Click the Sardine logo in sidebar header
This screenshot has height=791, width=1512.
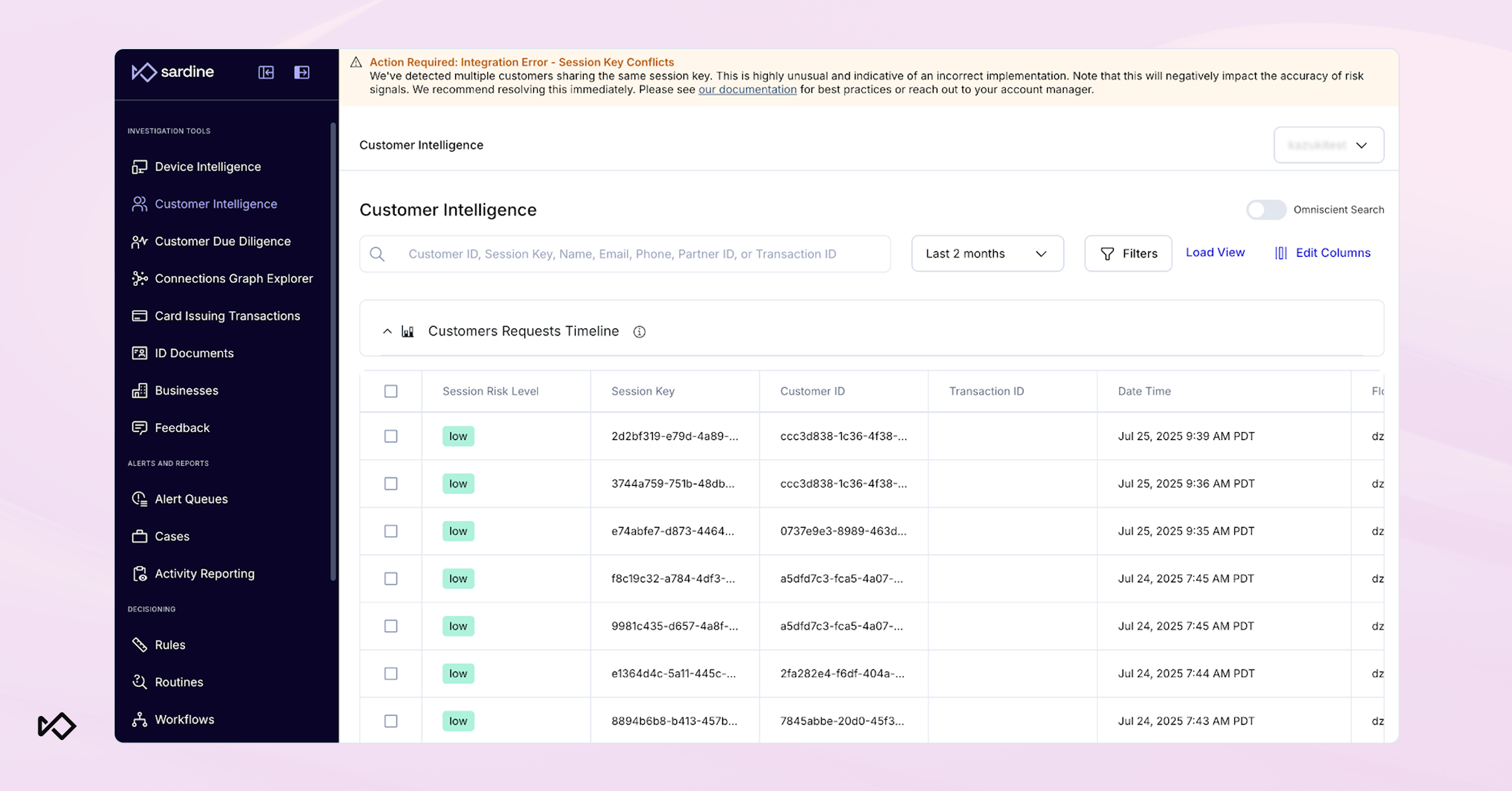pyautogui.click(x=173, y=72)
